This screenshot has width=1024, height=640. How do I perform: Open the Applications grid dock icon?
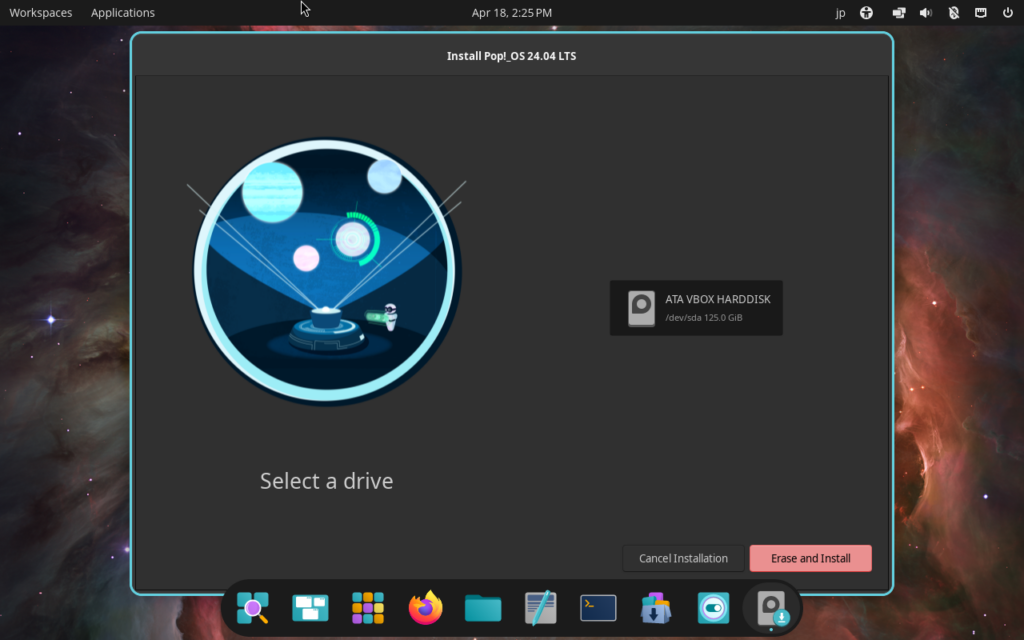[x=368, y=607]
